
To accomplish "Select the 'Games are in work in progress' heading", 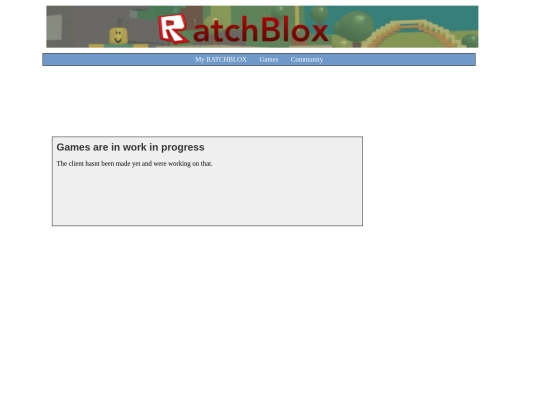I will (x=131, y=147).
